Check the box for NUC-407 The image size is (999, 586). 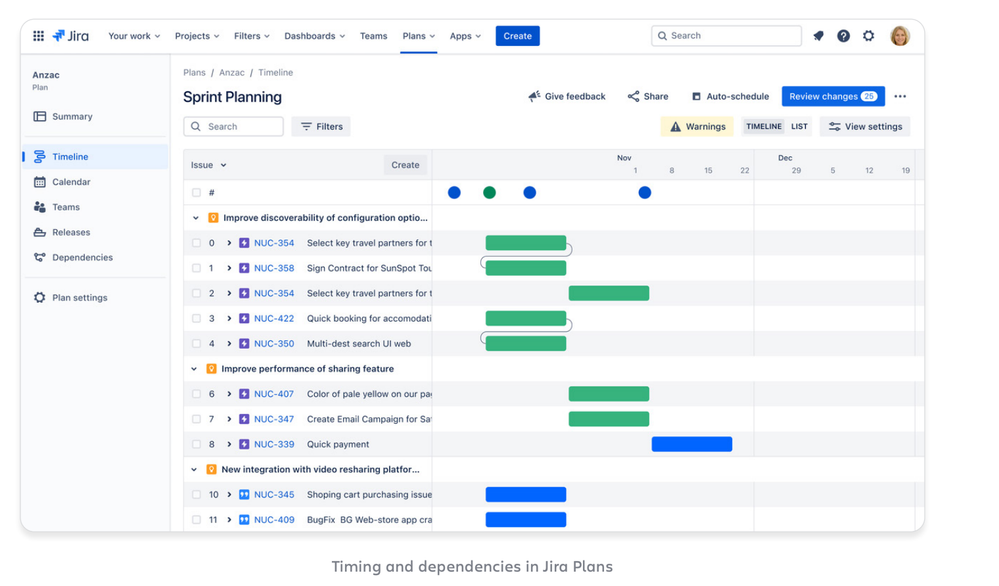point(196,394)
